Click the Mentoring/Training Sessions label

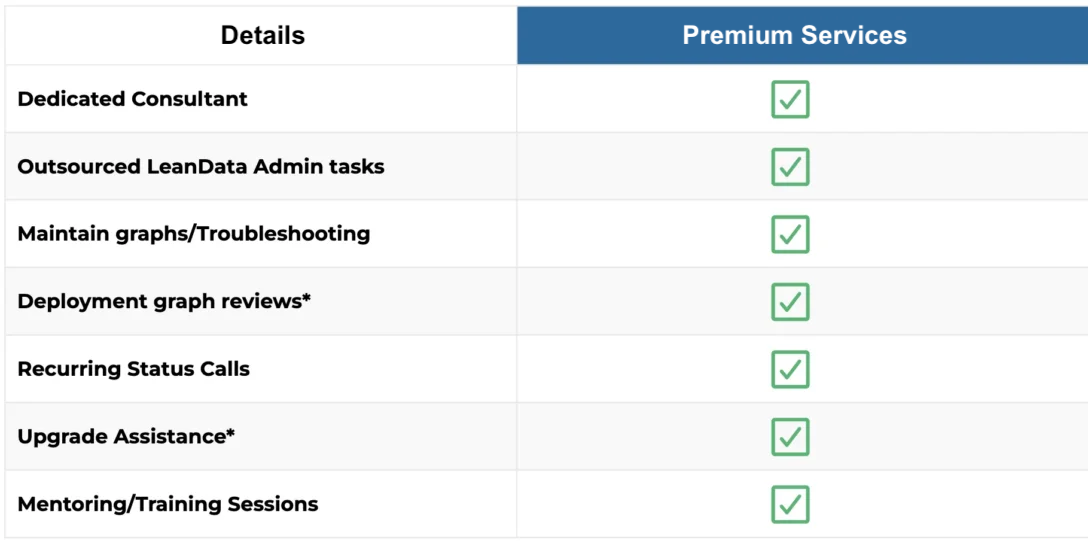coord(168,504)
